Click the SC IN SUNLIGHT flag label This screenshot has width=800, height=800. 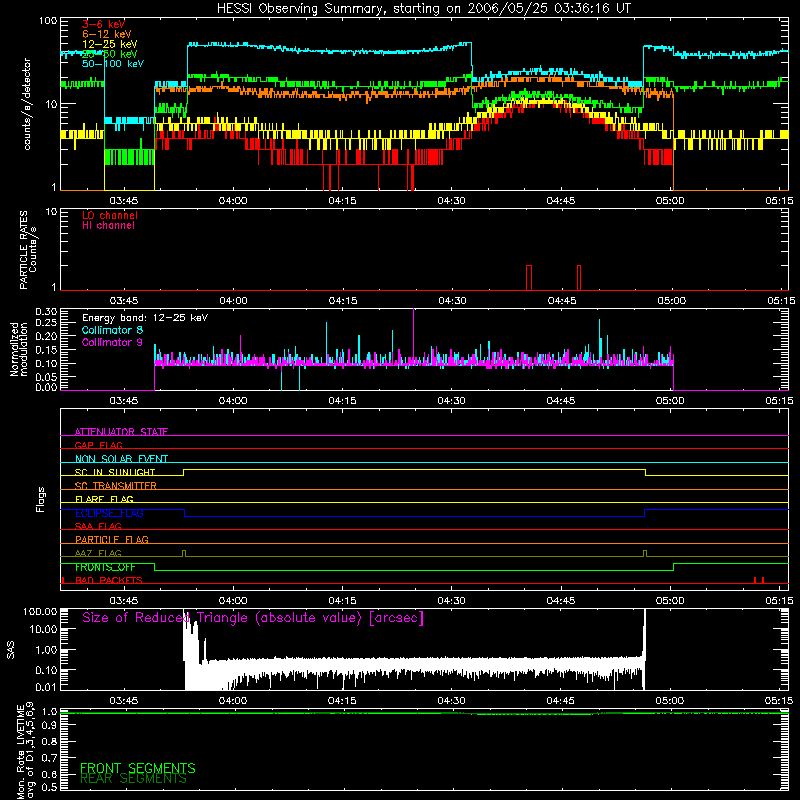coord(115,472)
